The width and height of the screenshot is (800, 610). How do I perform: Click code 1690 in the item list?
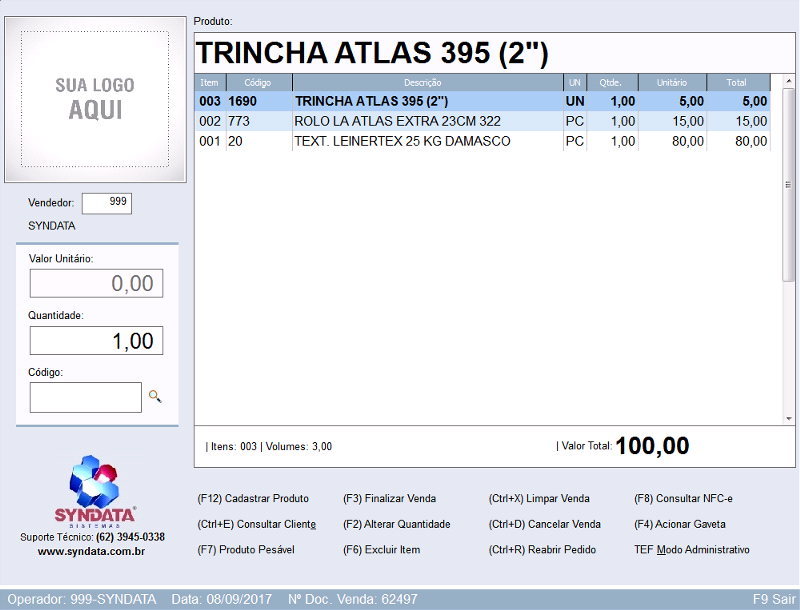pos(242,101)
